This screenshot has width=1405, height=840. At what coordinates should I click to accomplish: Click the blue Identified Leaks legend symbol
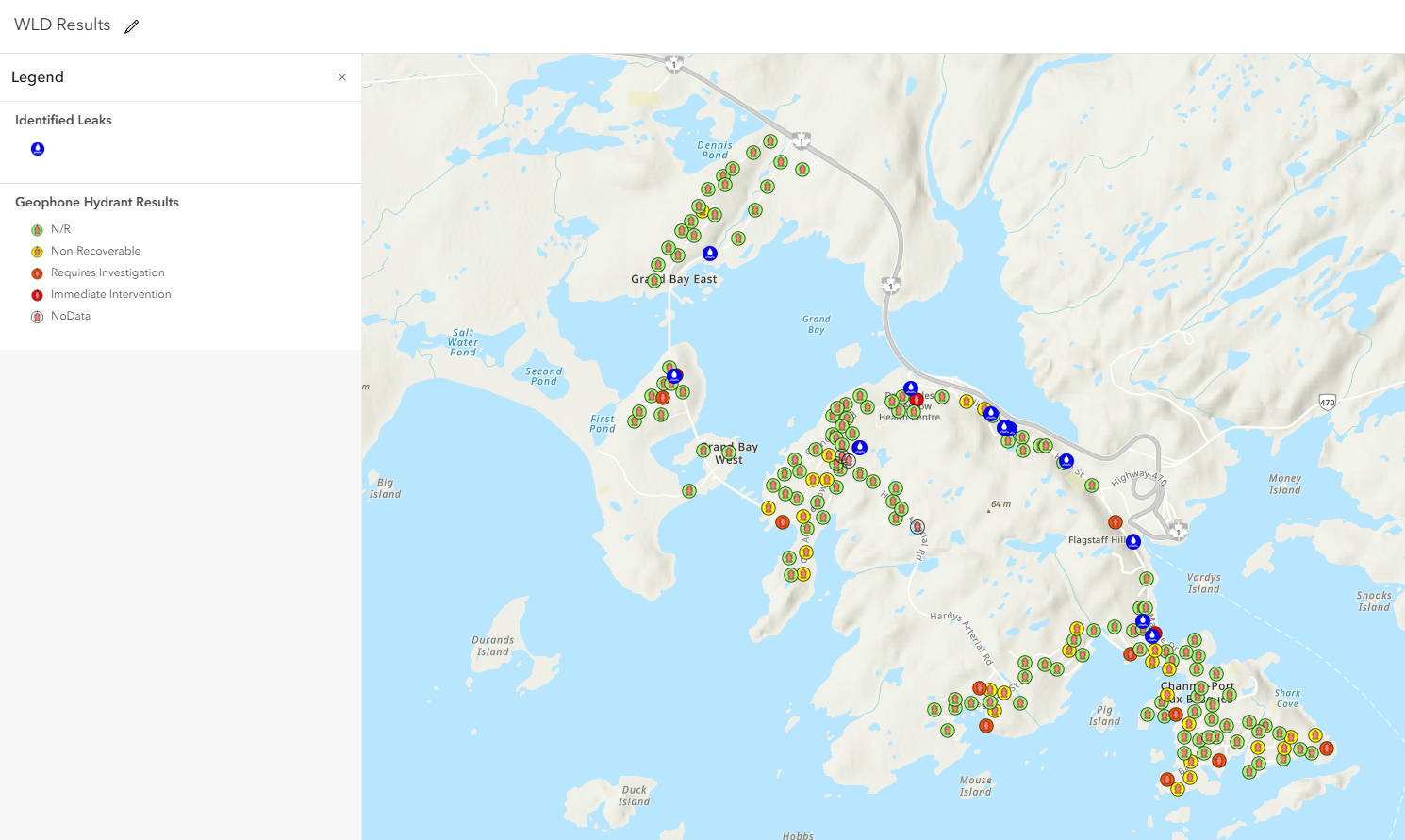(38, 149)
